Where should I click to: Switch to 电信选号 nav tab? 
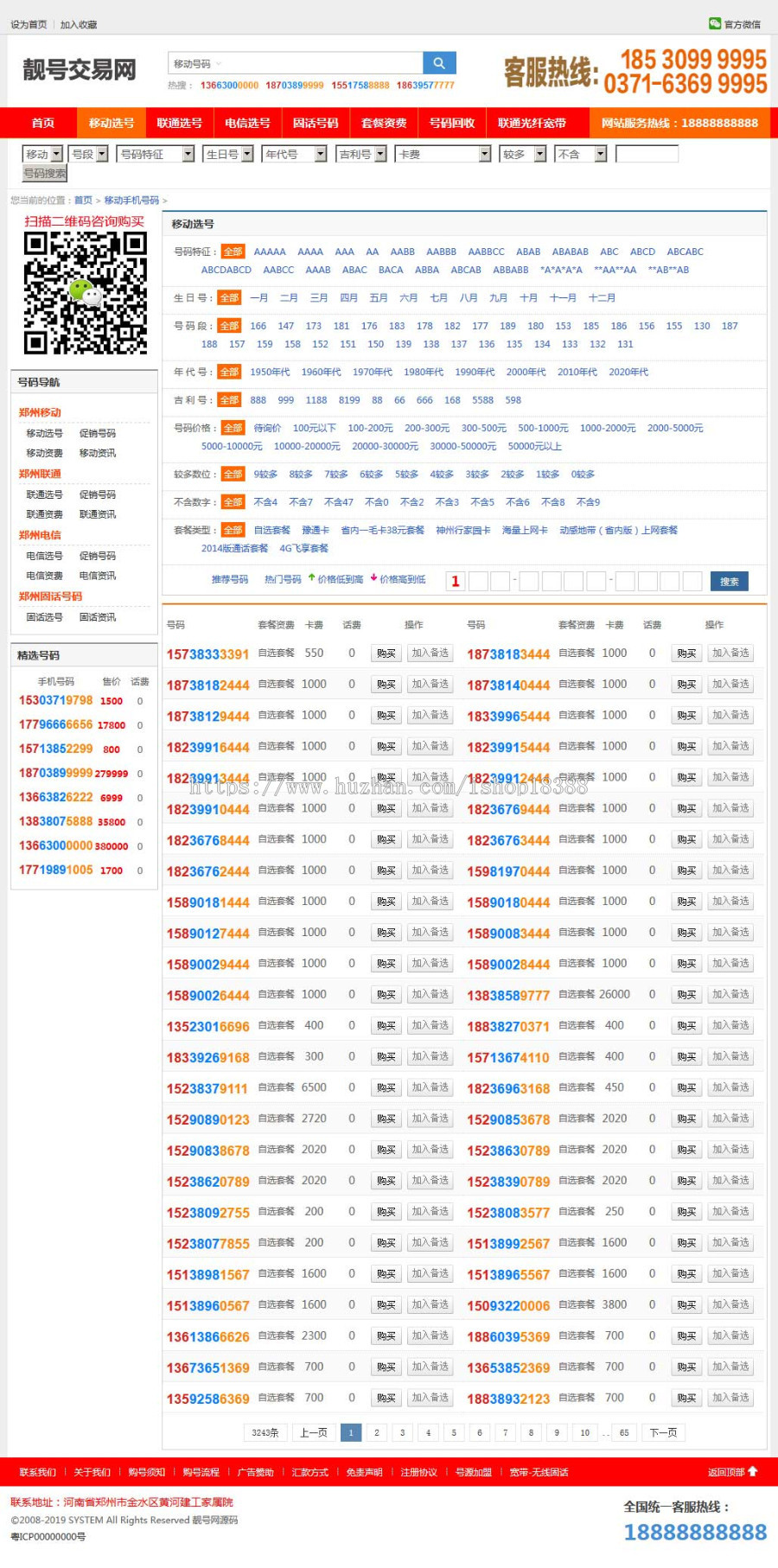click(x=248, y=123)
